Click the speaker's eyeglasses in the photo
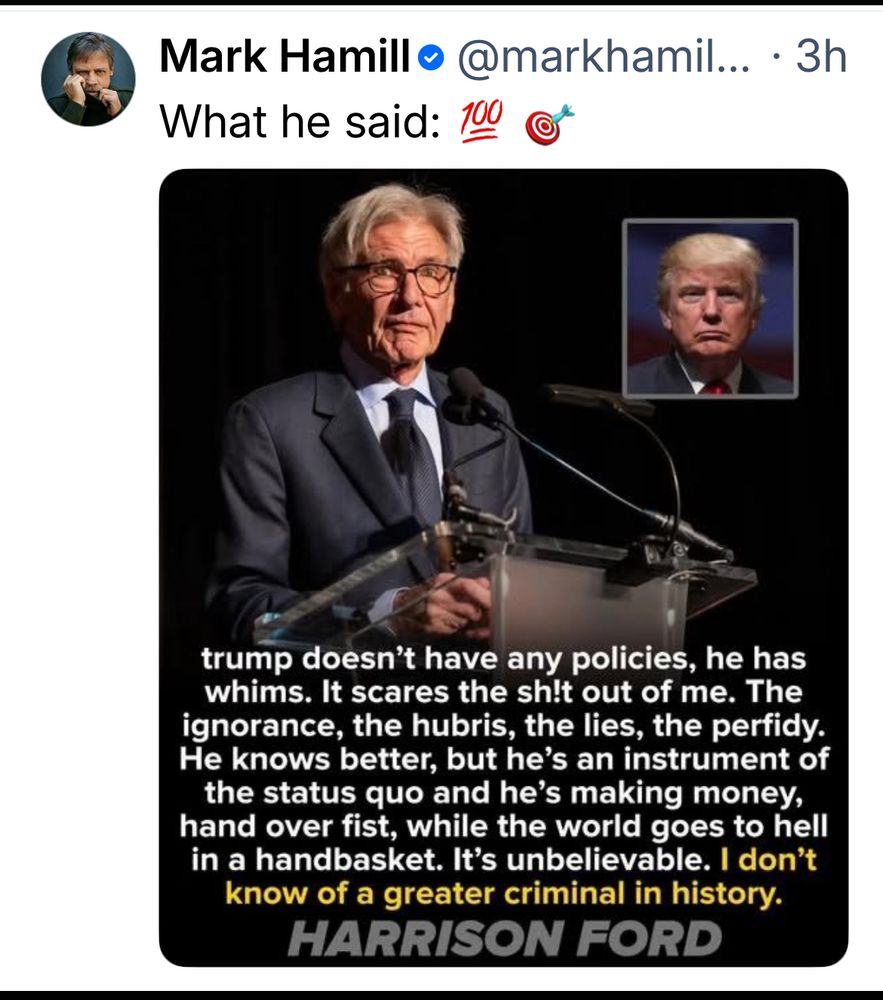The image size is (883, 1000). click(397, 278)
